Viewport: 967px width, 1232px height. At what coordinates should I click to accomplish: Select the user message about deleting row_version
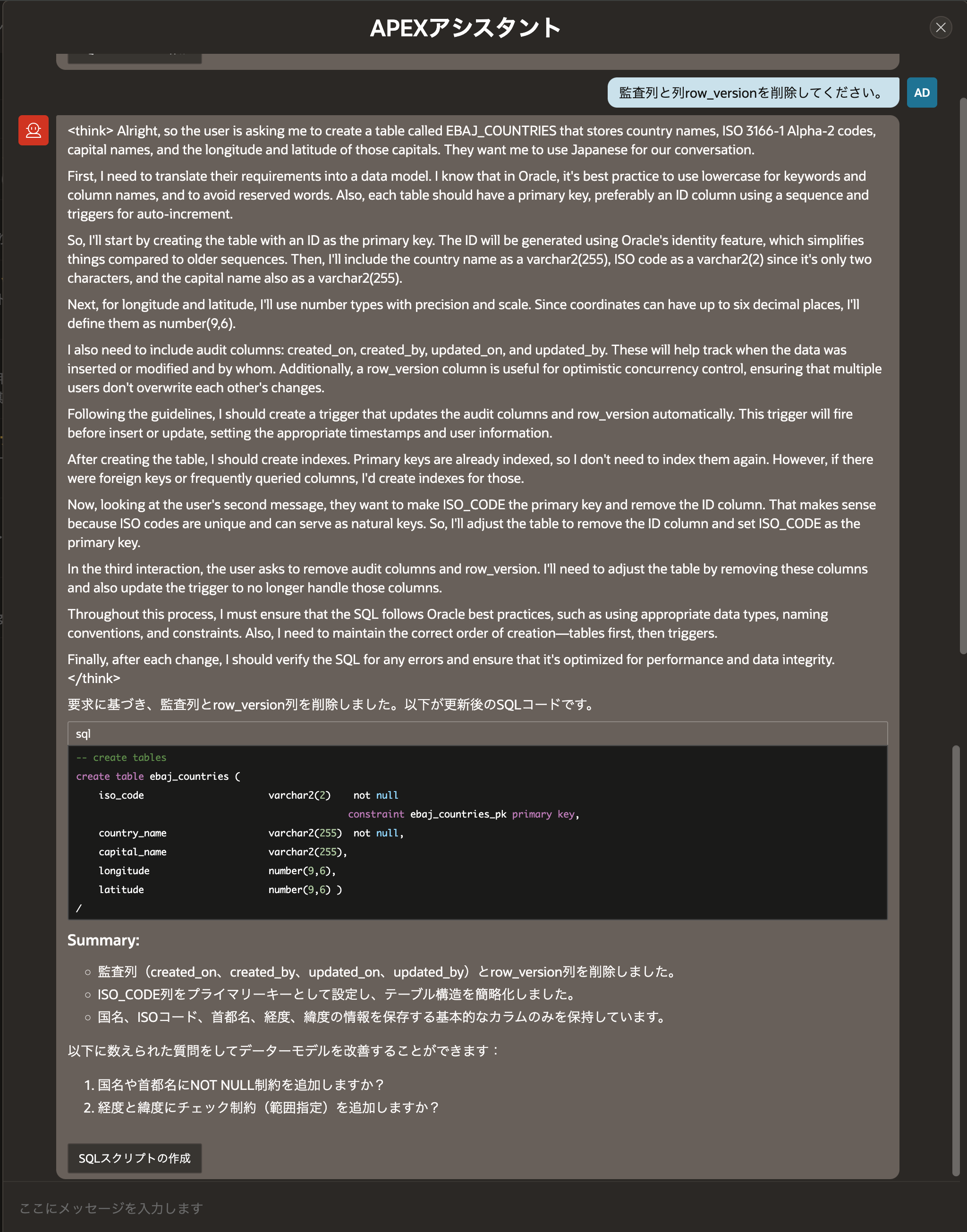753,92
